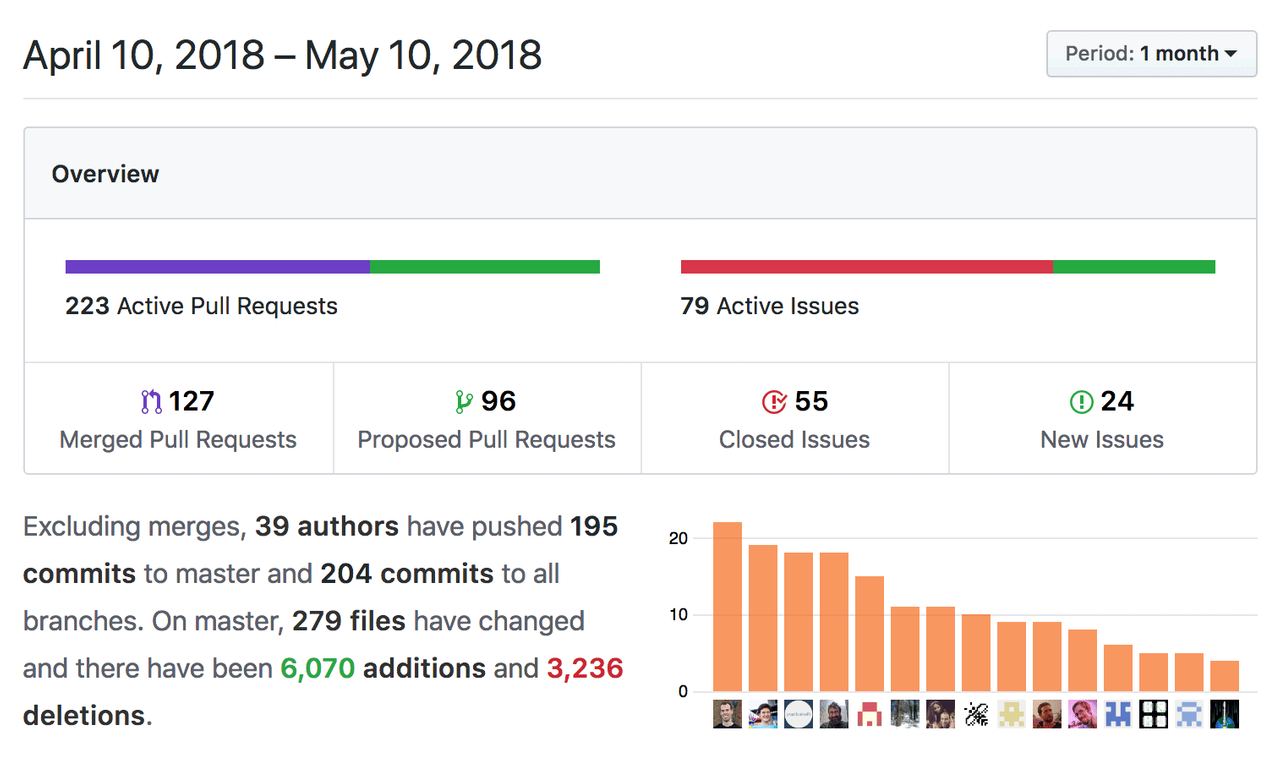Click the yellow pixel identicon avatar

pyautogui.click(x=1011, y=713)
